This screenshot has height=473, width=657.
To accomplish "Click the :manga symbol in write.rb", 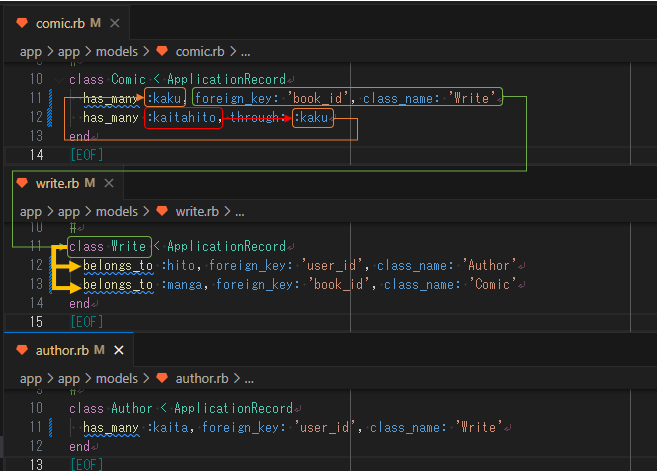I will click(x=182, y=285).
